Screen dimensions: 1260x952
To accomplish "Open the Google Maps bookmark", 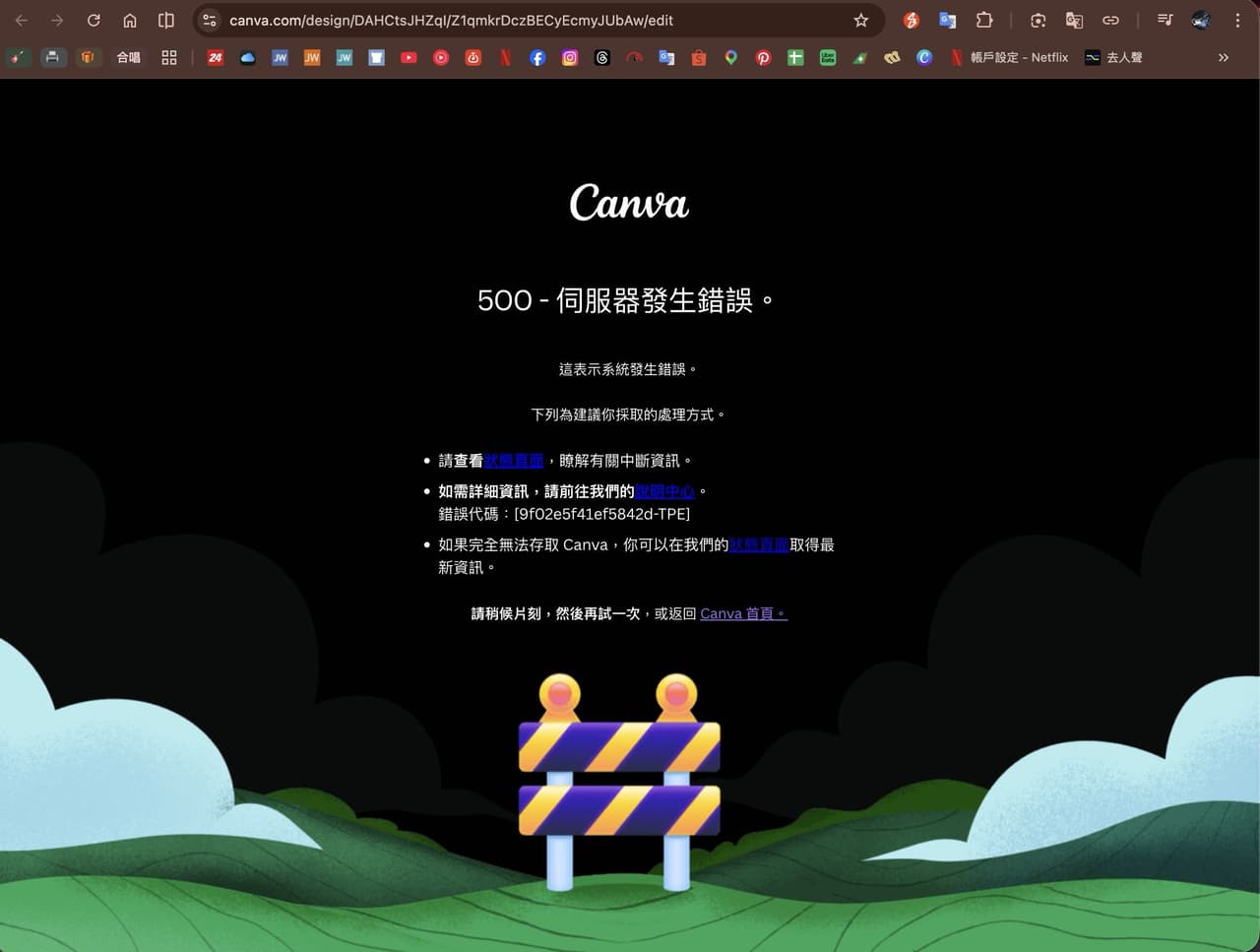I will (x=730, y=58).
